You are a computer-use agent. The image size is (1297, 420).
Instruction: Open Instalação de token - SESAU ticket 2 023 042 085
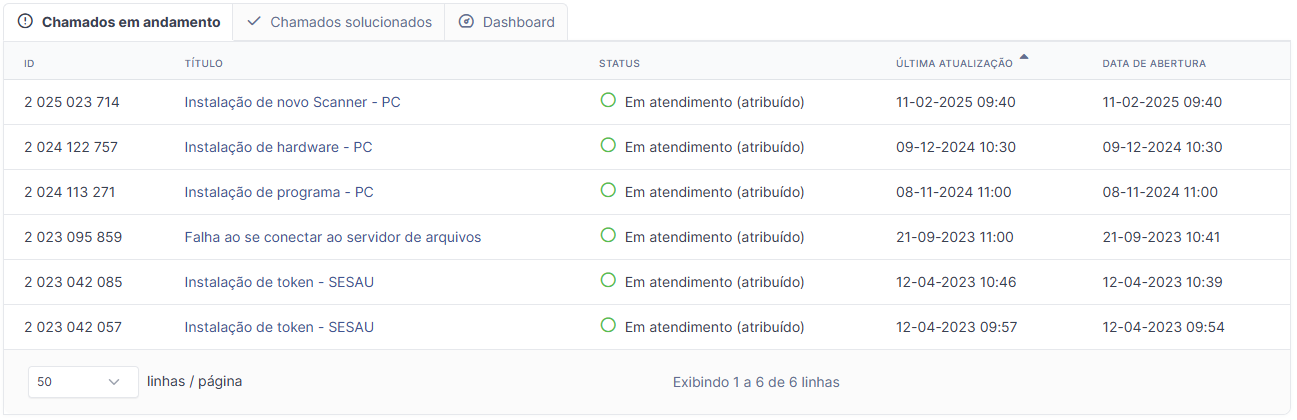[279, 282]
